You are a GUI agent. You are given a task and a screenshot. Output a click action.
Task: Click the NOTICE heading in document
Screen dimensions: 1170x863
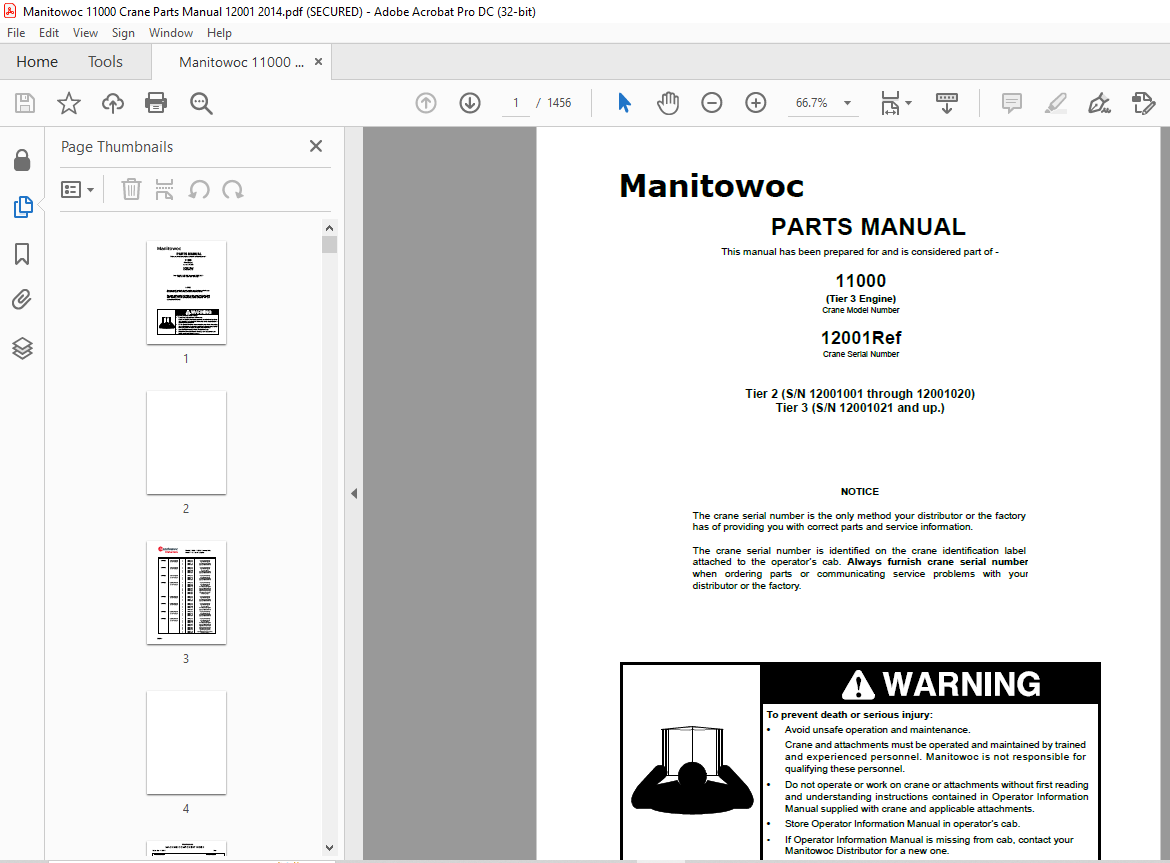click(860, 492)
